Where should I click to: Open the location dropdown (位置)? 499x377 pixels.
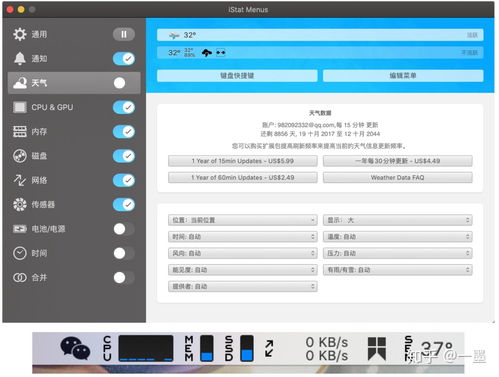pos(243,220)
